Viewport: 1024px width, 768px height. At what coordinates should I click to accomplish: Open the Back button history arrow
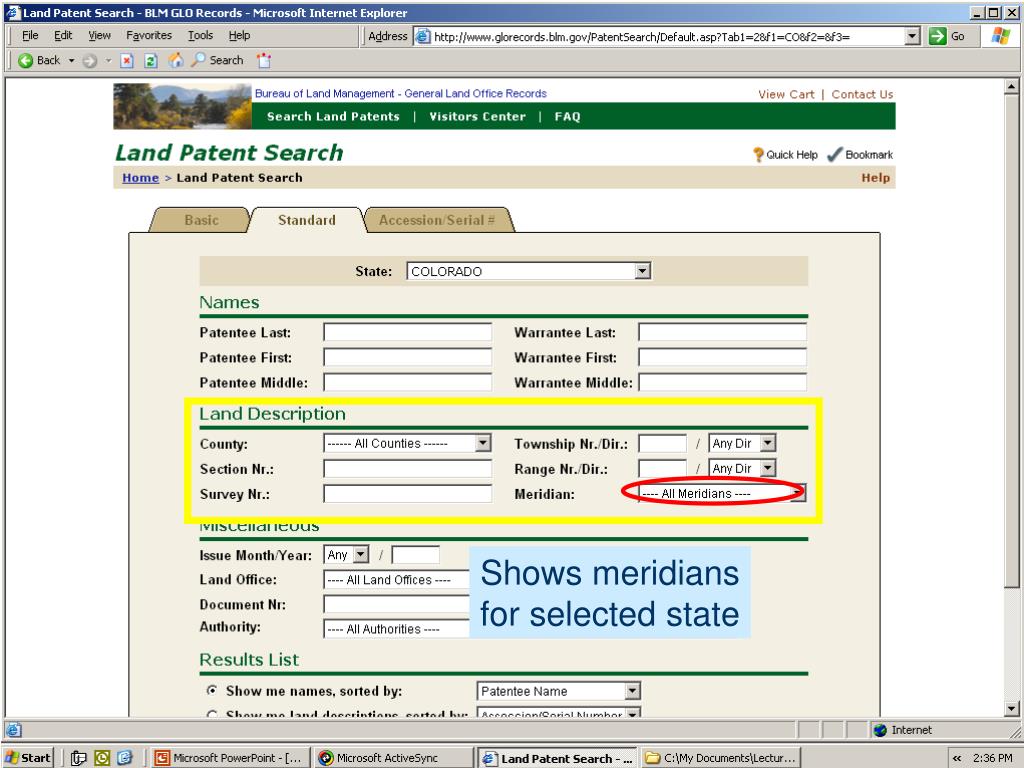pyautogui.click(x=71, y=61)
